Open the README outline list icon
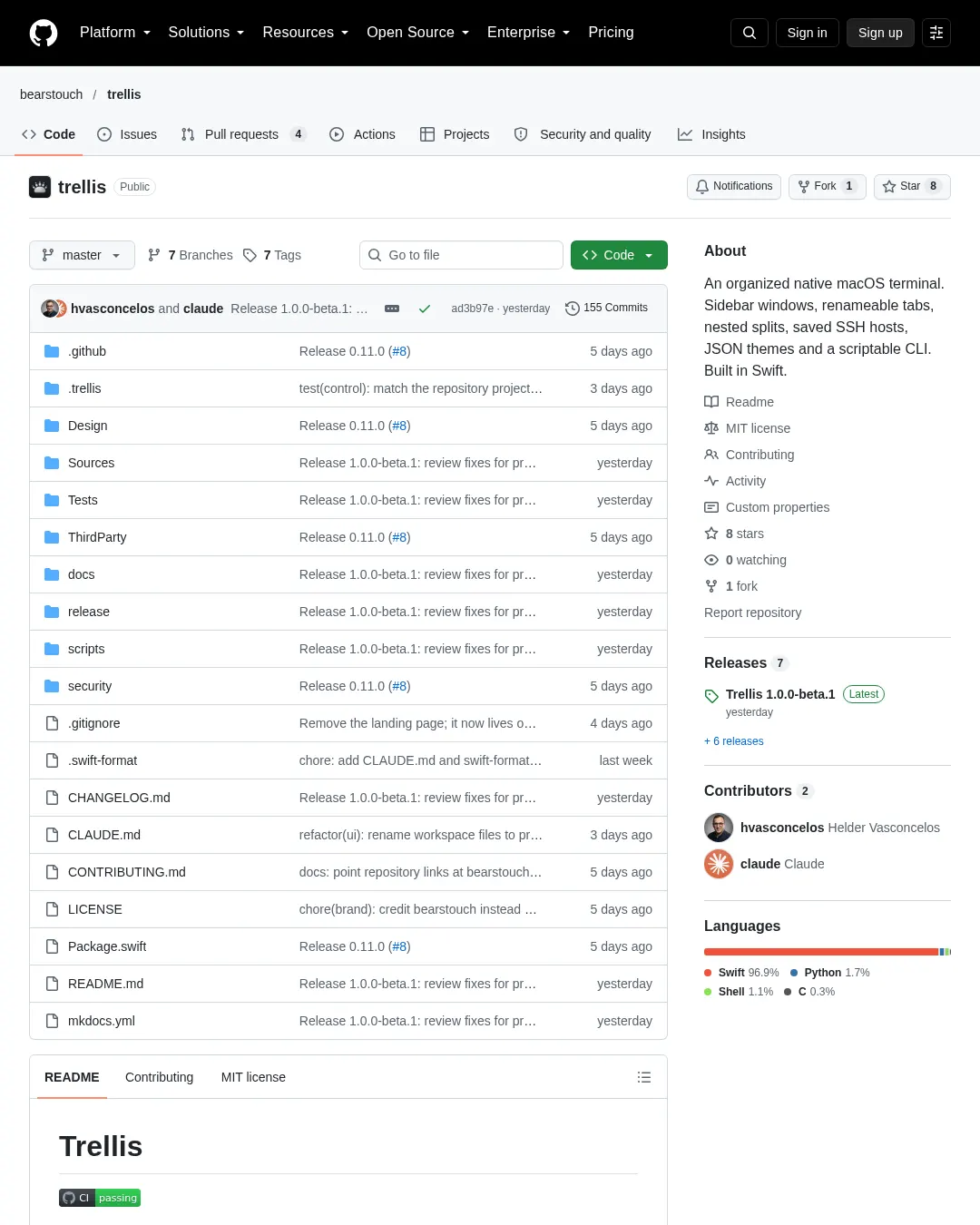The width and height of the screenshot is (980, 1225). tap(644, 1077)
